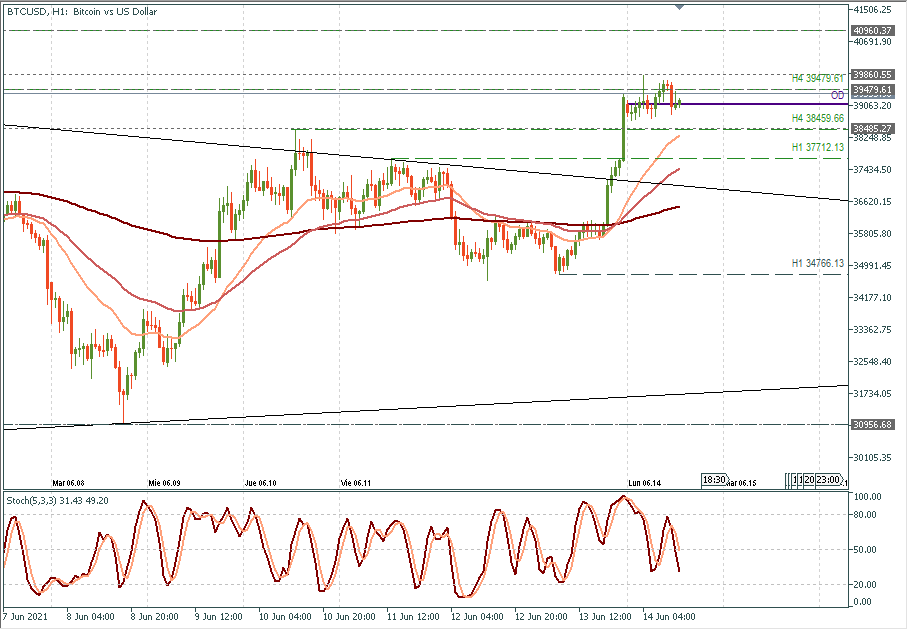Click the Stoch(5,3,3) indicator label
Screen dimensions: 907x630
57,500
